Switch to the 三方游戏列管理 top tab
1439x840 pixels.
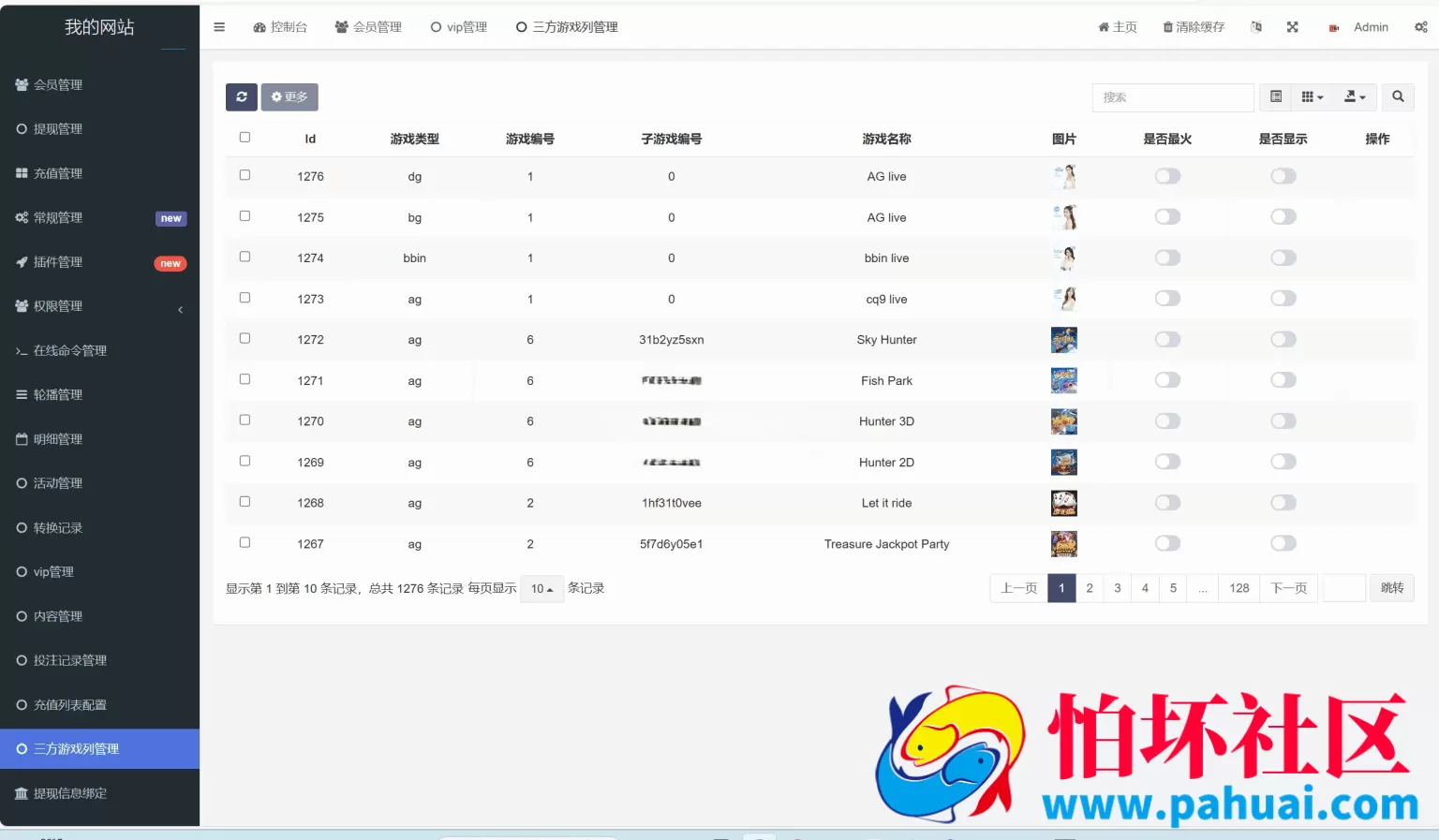point(567,27)
